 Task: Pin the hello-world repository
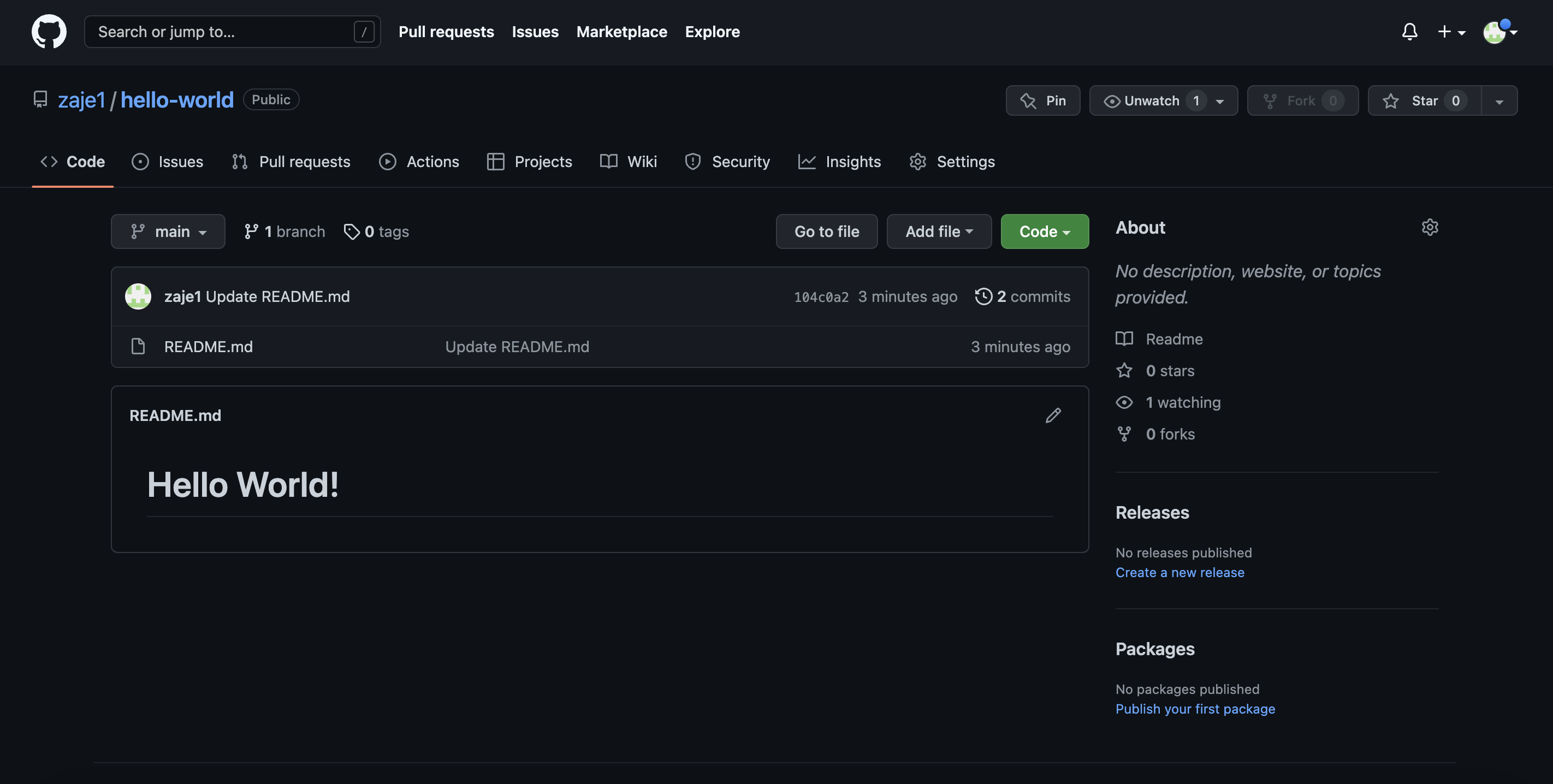tap(1043, 100)
